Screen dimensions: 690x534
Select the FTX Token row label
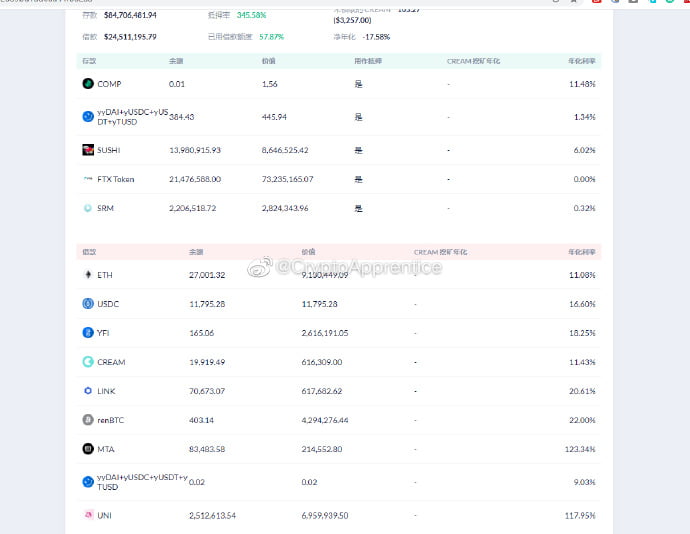[116, 179]
